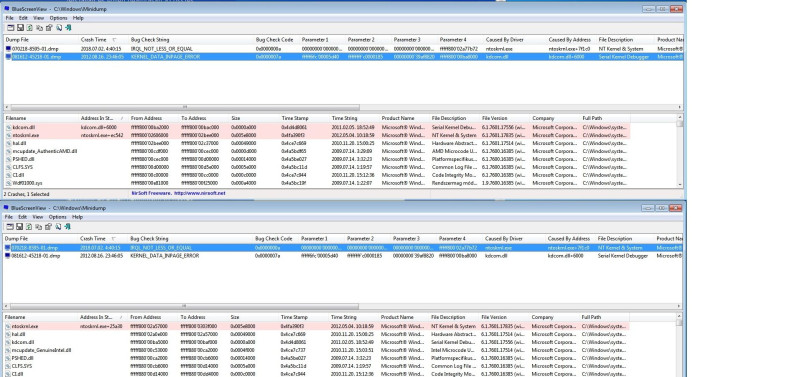The image size is (800, 377).
Task: Sort by Bug Check String column, upper window
Action: [191, 39]
